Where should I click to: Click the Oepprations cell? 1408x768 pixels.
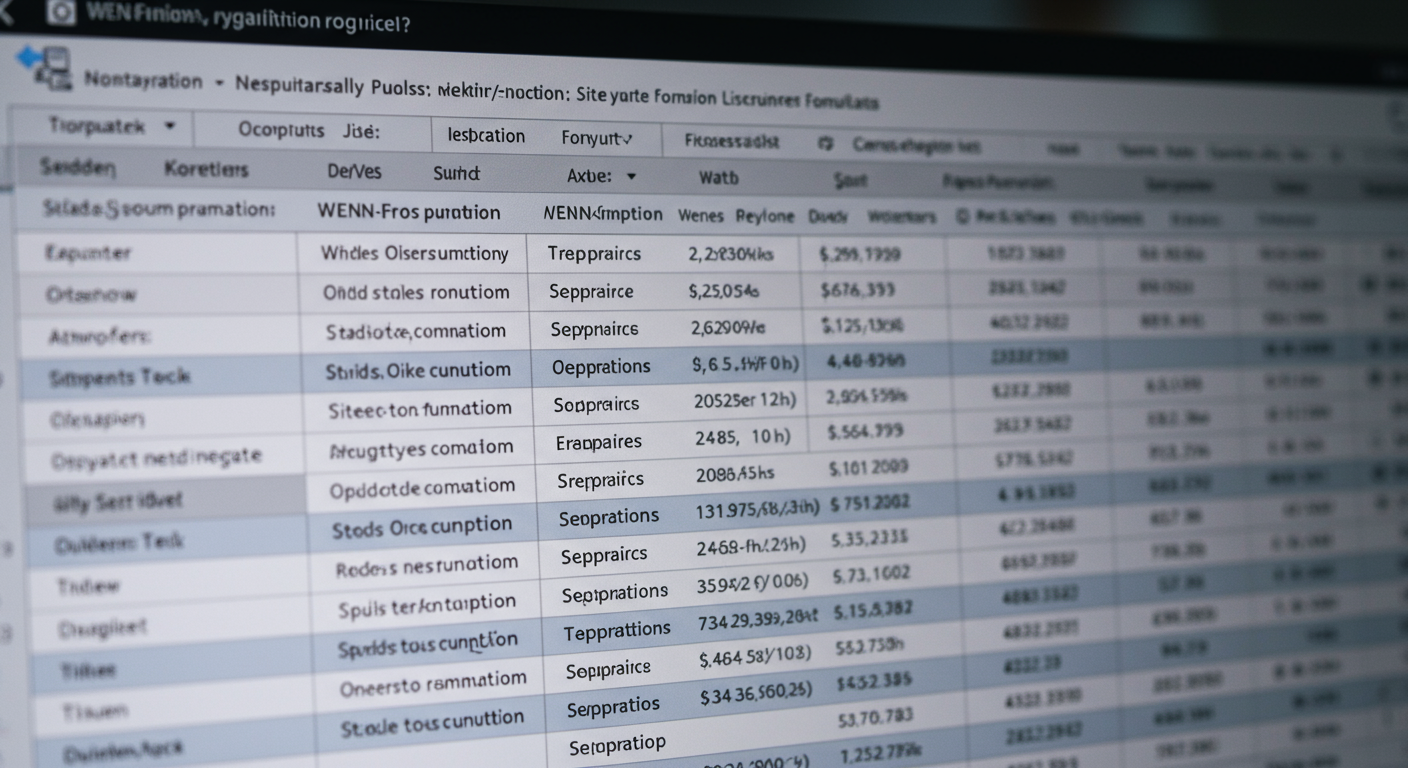pos(601,367)
